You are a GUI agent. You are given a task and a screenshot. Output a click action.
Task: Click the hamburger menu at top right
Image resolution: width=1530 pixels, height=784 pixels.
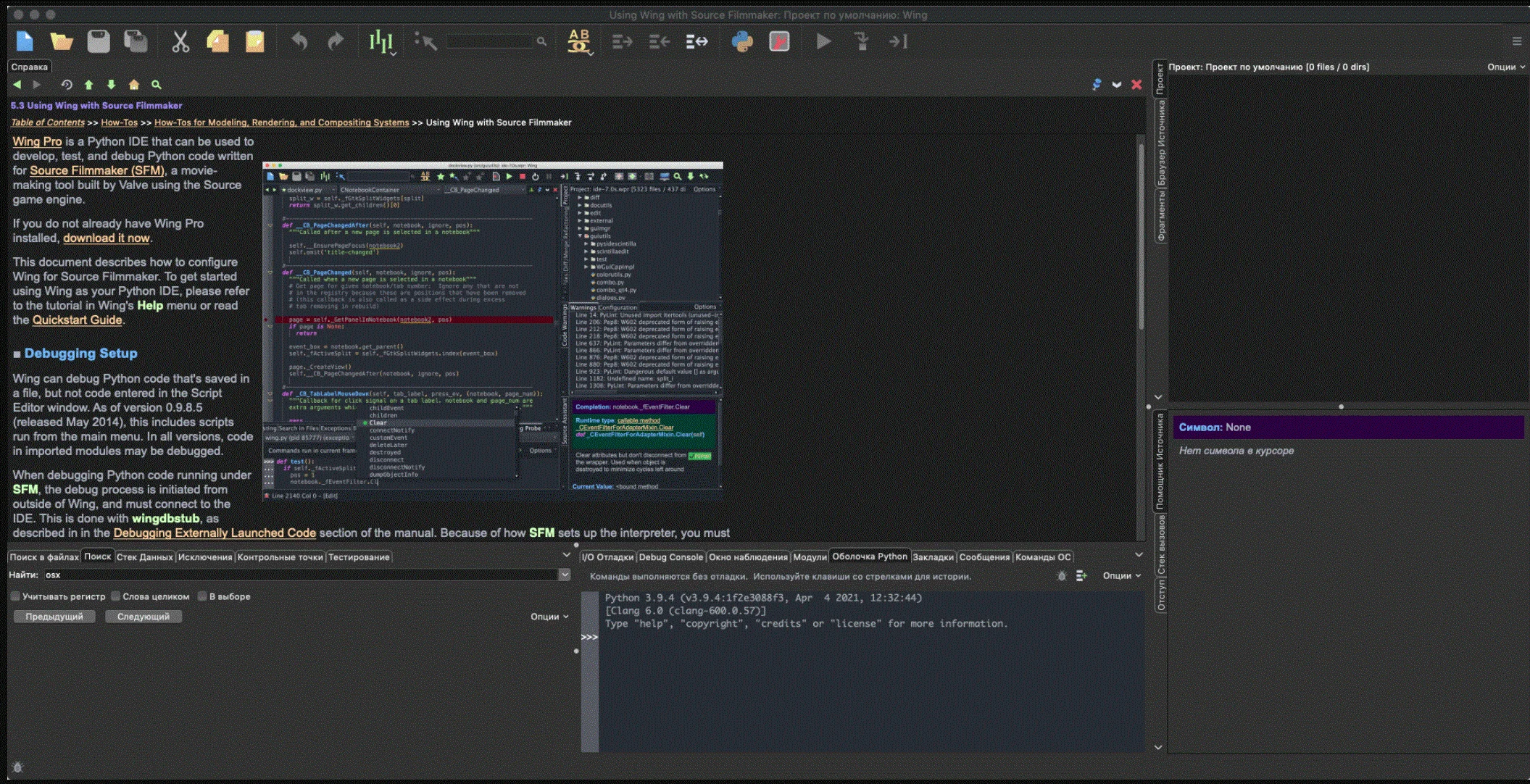click(x=1517, y=41)
